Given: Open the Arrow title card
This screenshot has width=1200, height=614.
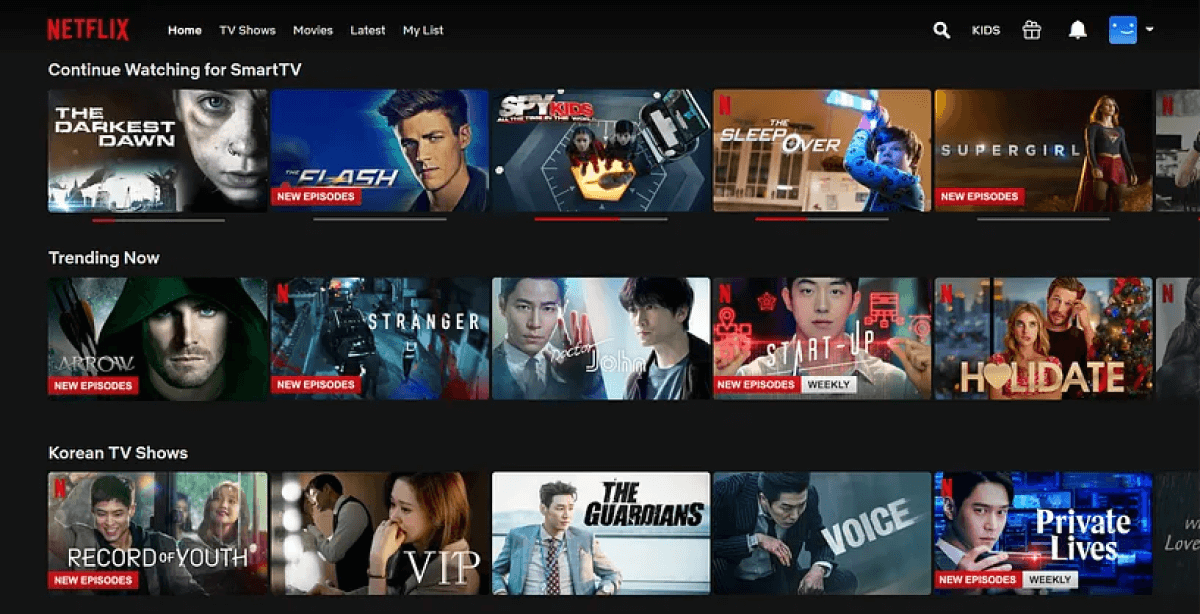Looking at the screenshot, I should (158, 339).
